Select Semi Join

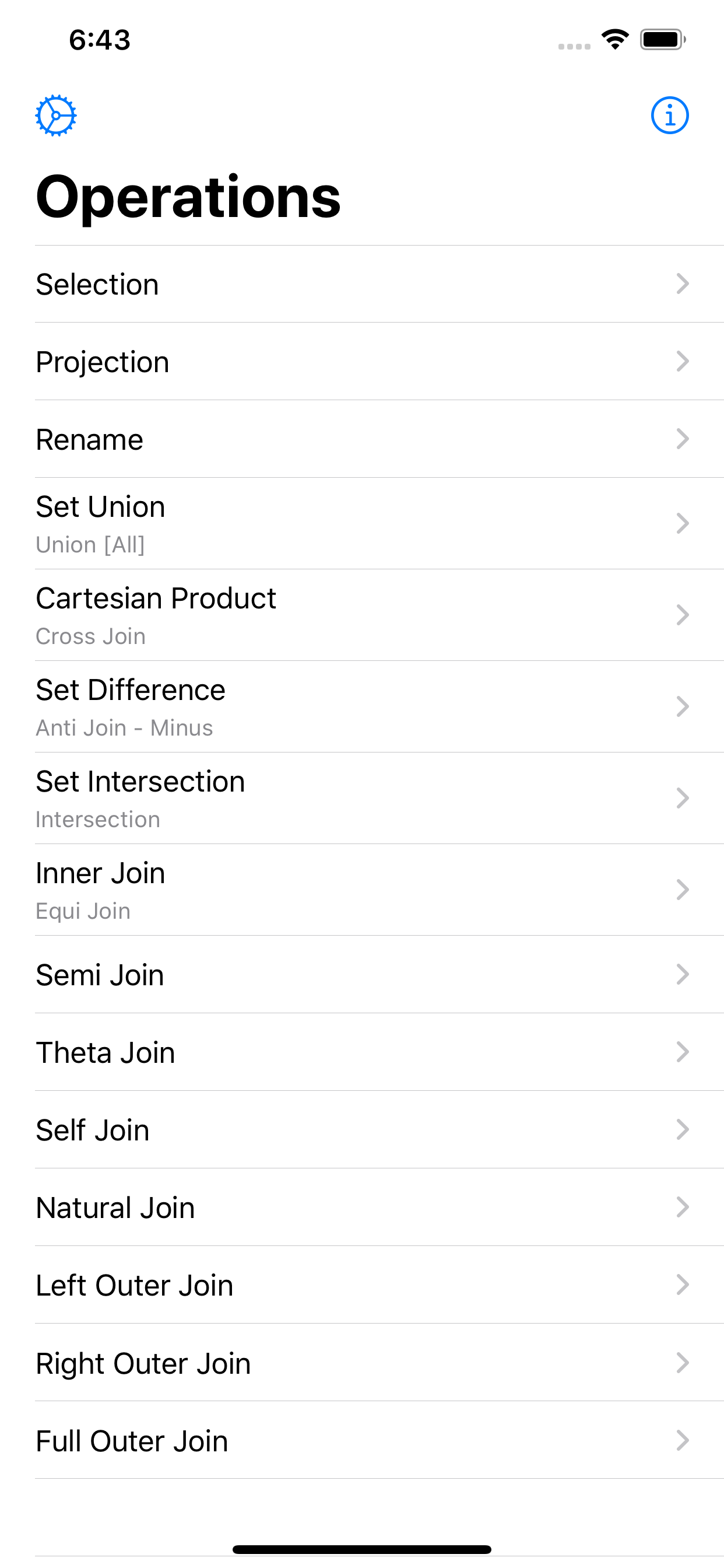point(362,975)
